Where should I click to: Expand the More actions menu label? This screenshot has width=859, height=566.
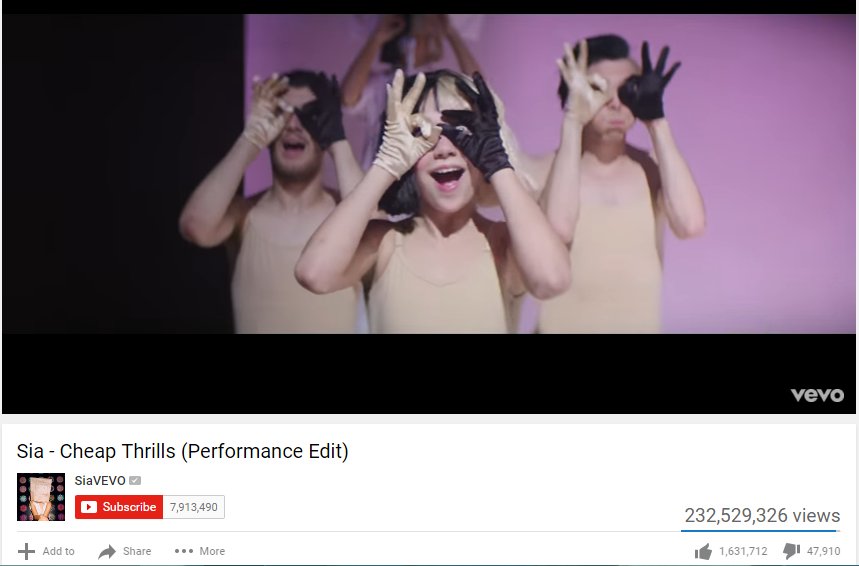tap(212, 551)
